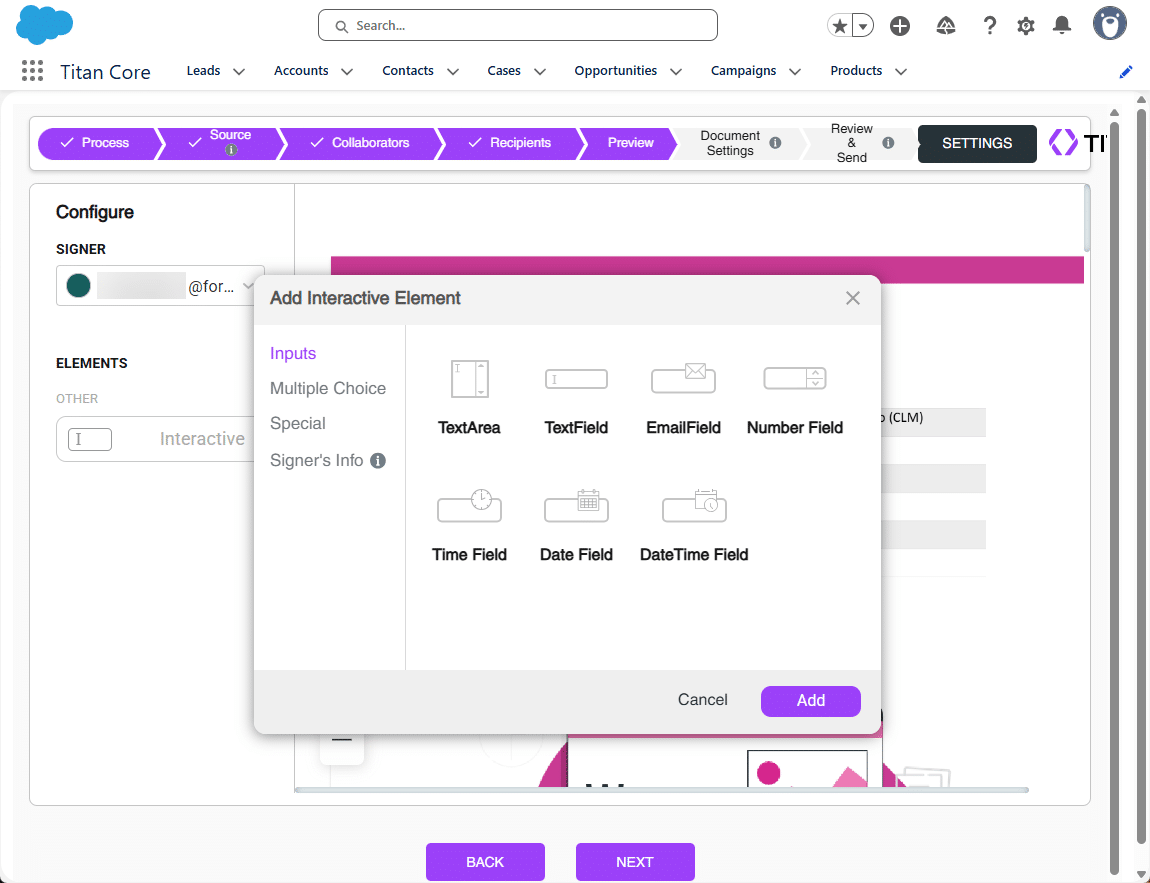Open Salesforce notifications bell
This screenshot has height=883, width=1150.
click(x=1062, y=26)
